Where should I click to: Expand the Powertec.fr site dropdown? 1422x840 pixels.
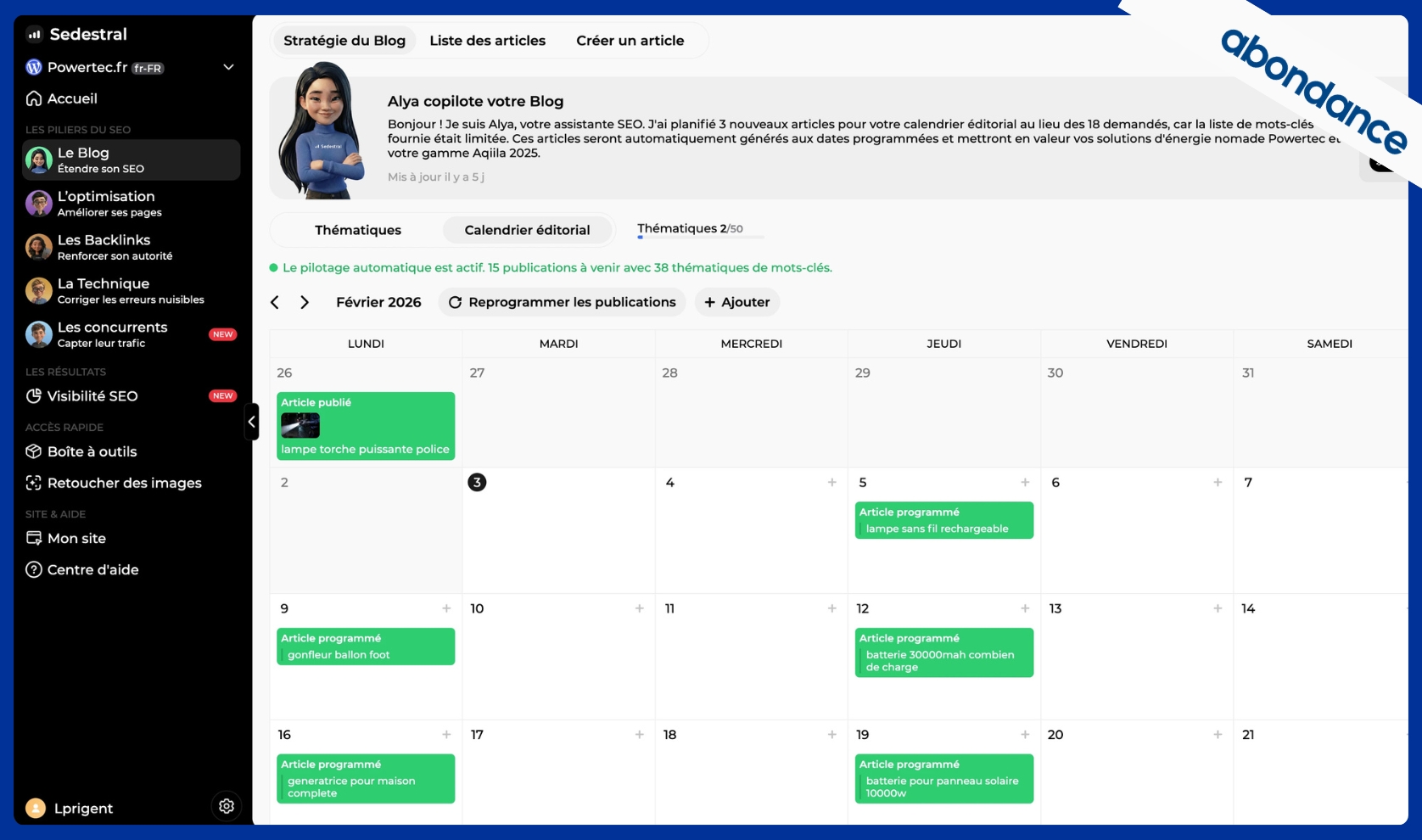(x=228, y=67)
